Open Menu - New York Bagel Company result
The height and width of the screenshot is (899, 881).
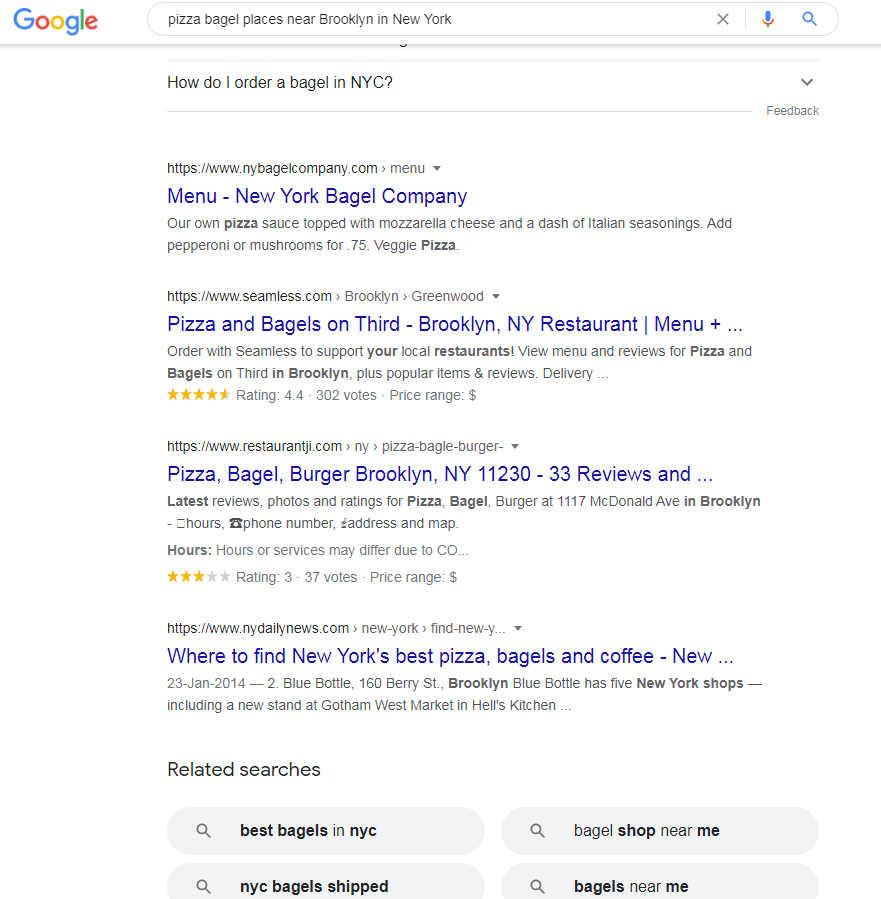click(x=317, y=196)
